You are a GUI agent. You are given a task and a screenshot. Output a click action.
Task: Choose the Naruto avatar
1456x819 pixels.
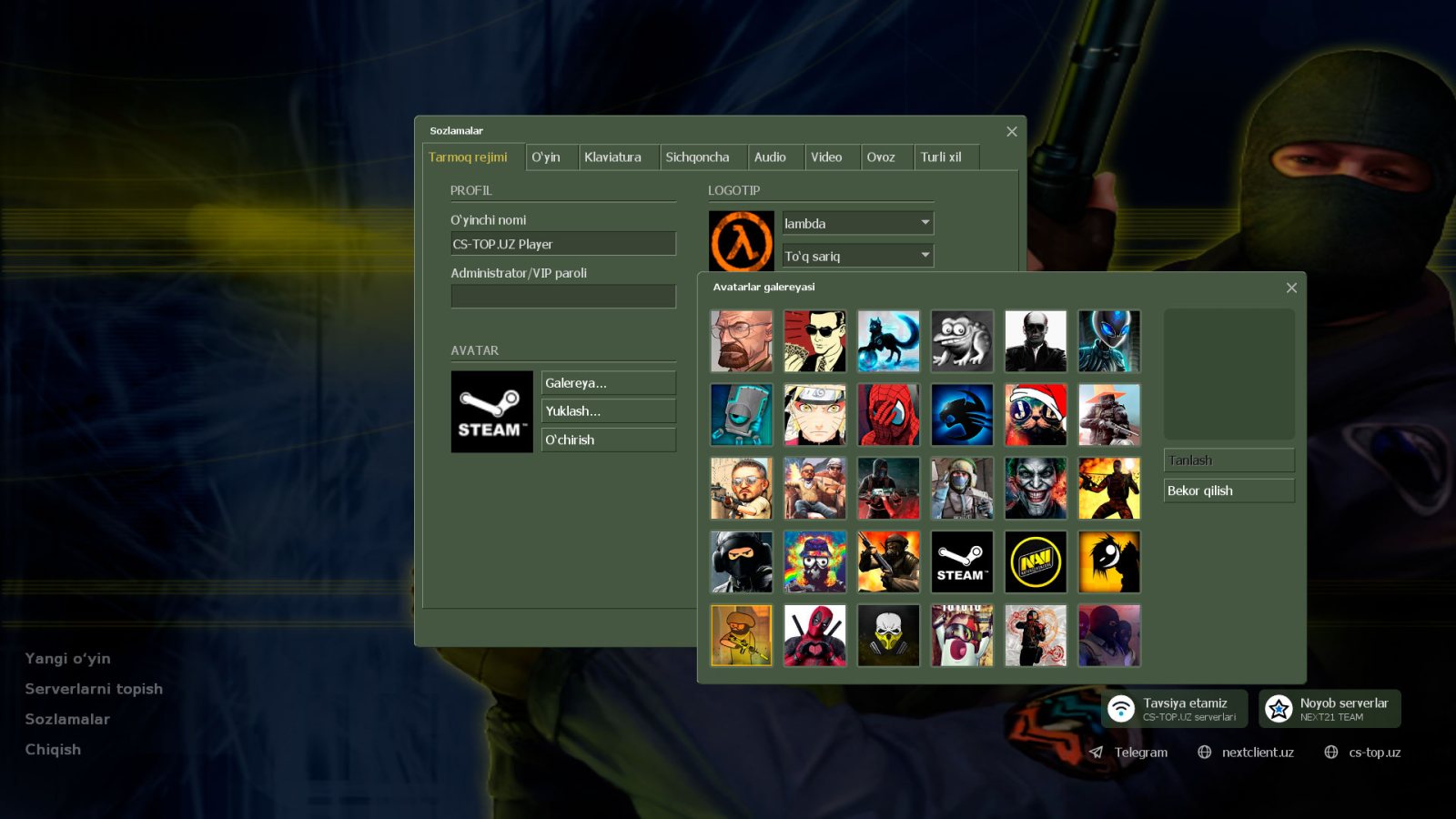[814, 415]
